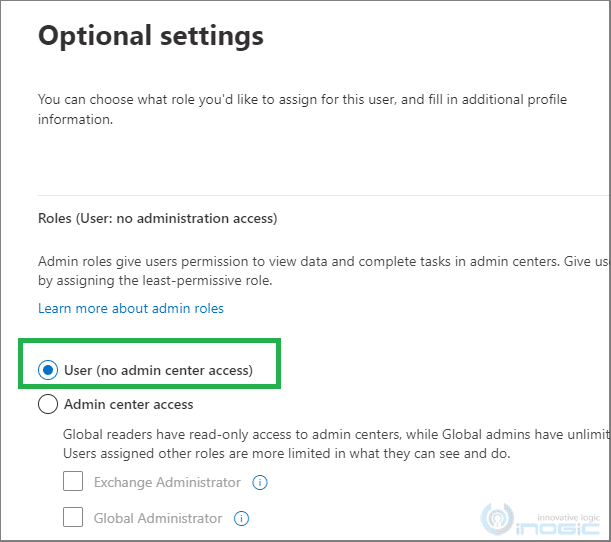Click the "by assigning the least-permissive role" text line
Viewport: 611px width, 542px height.
pyautogui.click(x=155, y=281)
